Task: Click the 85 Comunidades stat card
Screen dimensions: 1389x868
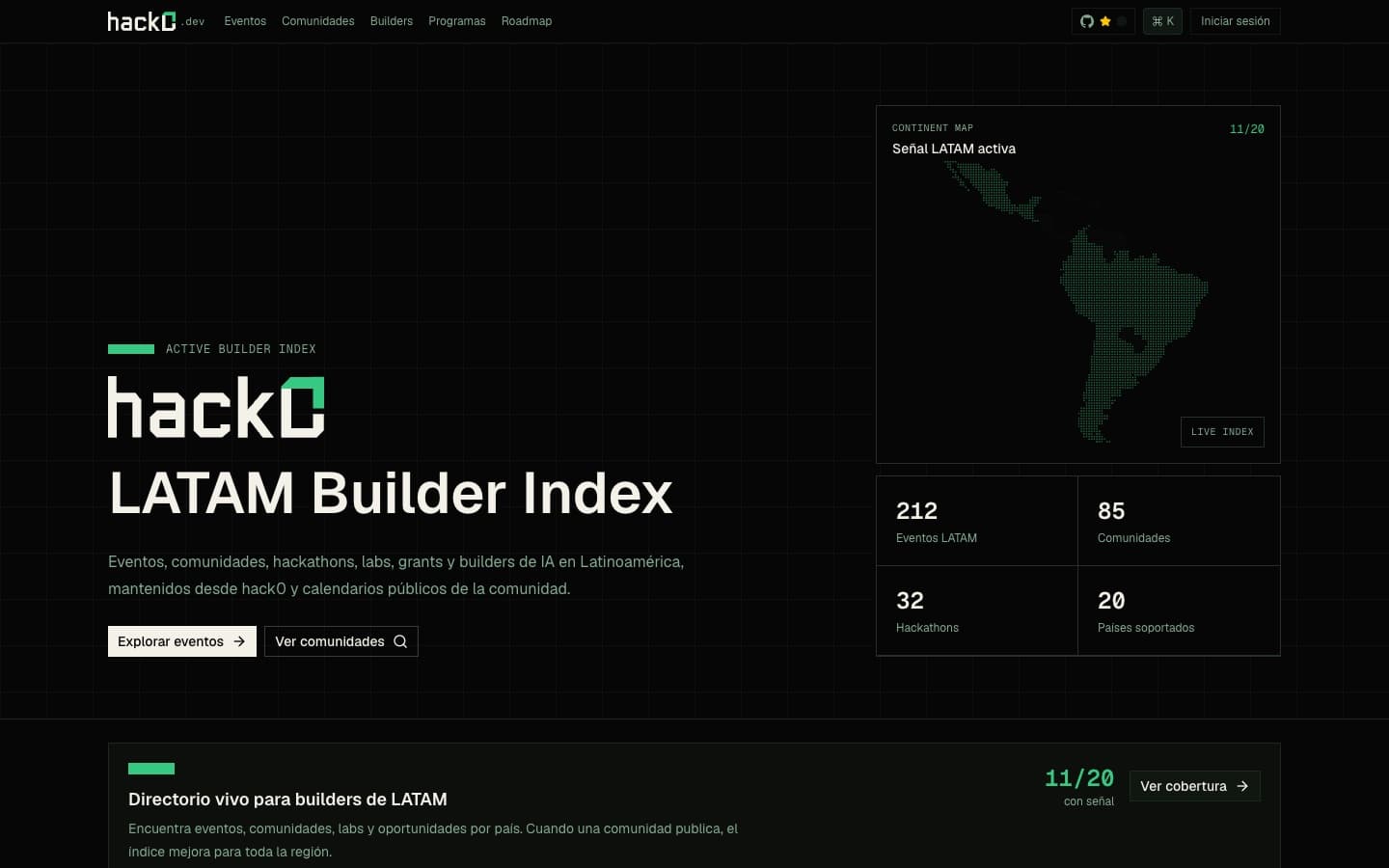Action: 1179,521
